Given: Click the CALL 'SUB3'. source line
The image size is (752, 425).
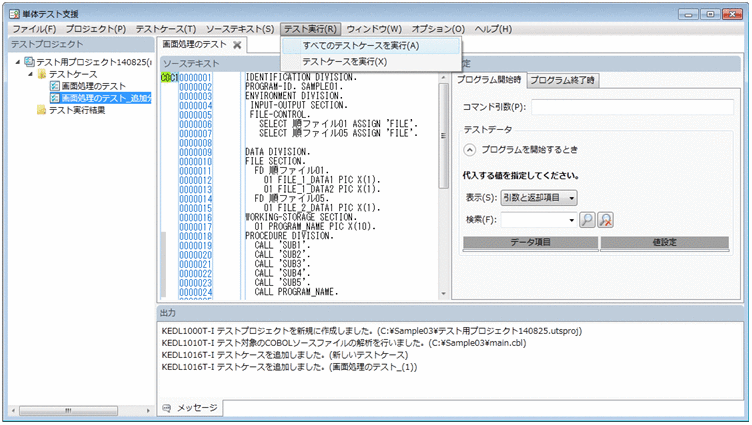Looking at the screenshot, I should click(x=282, y=264).
